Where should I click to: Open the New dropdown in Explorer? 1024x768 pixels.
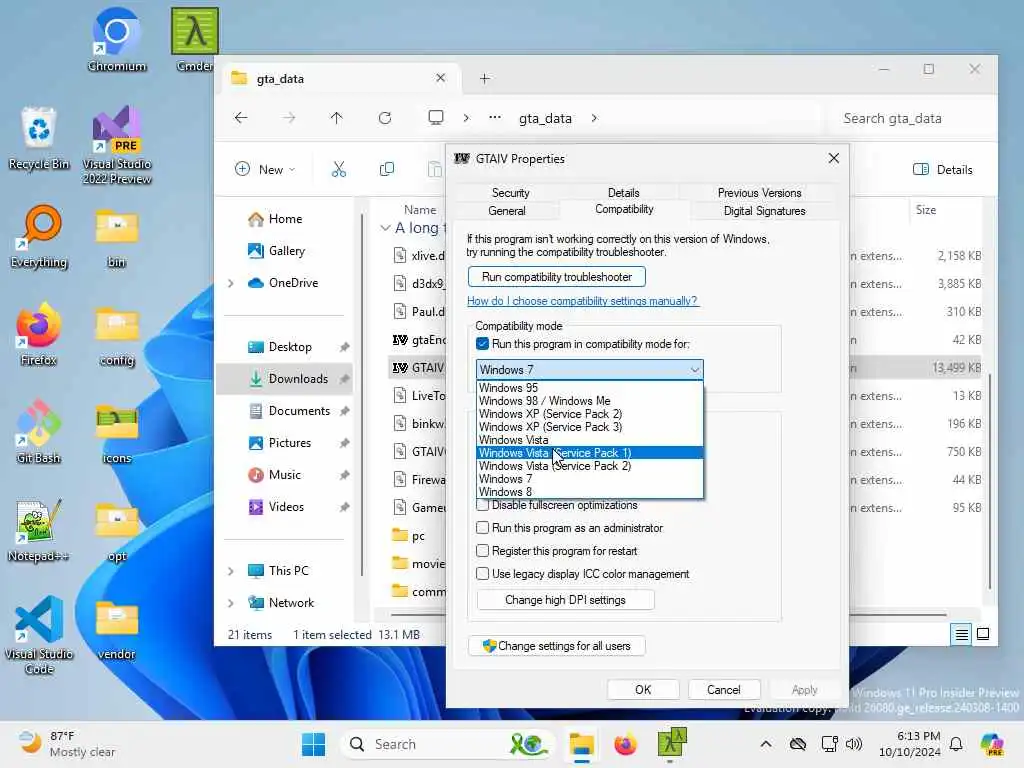tap(265, 169)
